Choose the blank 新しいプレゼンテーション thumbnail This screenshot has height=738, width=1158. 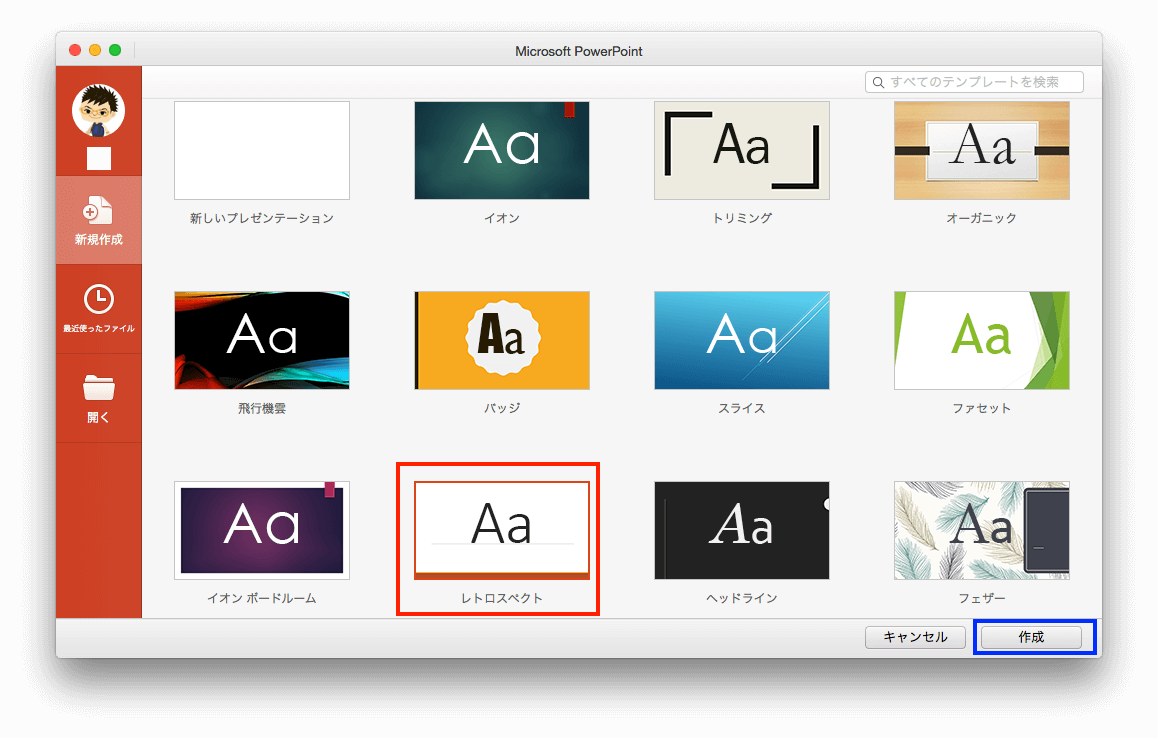click(x=261, y=150)
